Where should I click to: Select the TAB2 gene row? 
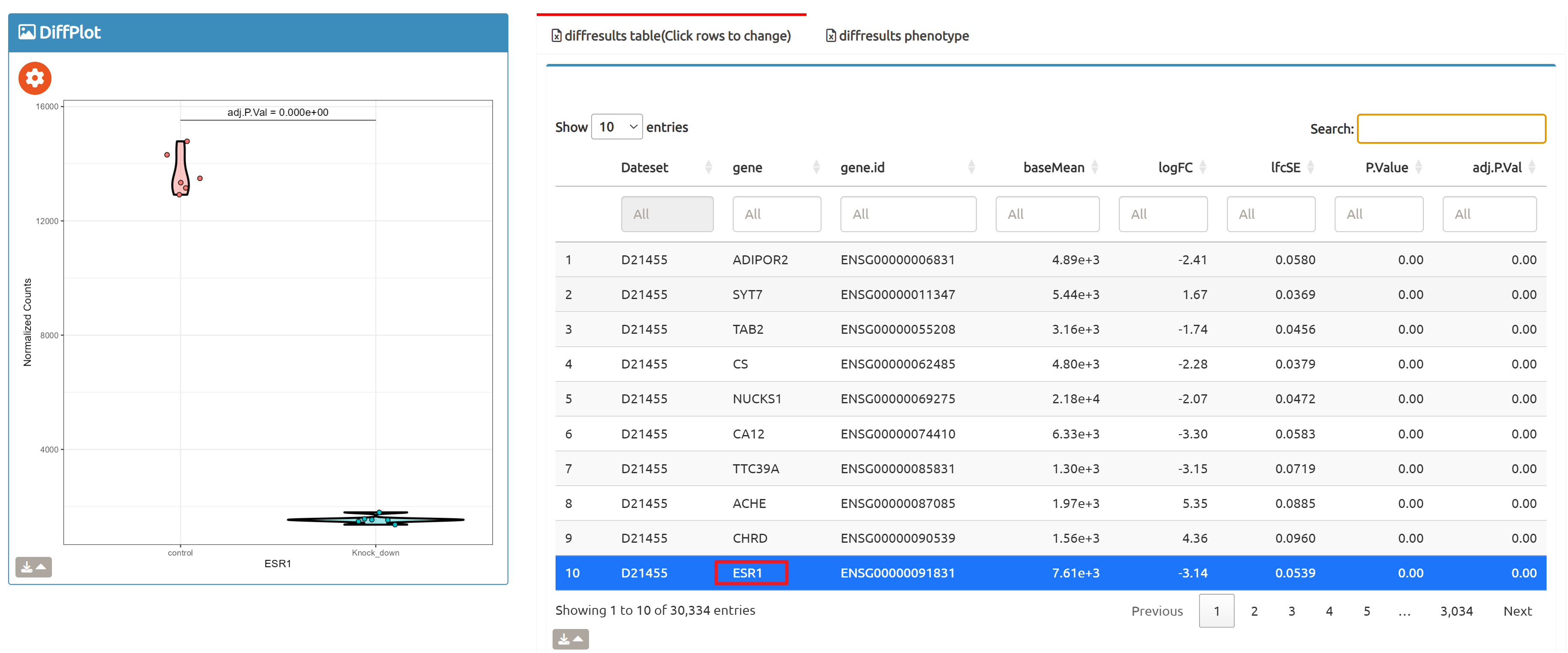[x=1050, y=329]
